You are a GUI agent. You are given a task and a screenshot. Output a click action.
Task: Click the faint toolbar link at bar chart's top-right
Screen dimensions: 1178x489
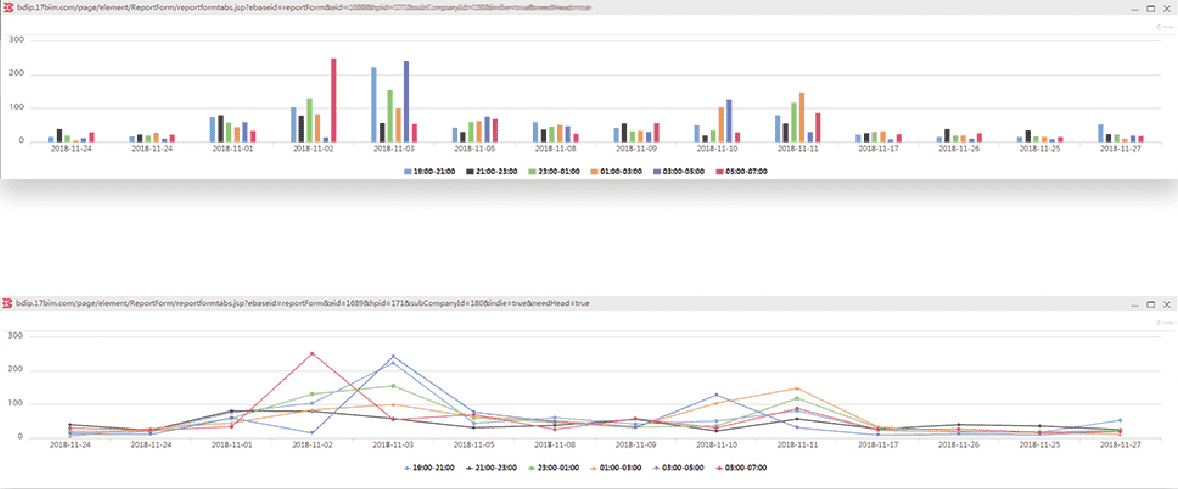[x=1162, y=28]
